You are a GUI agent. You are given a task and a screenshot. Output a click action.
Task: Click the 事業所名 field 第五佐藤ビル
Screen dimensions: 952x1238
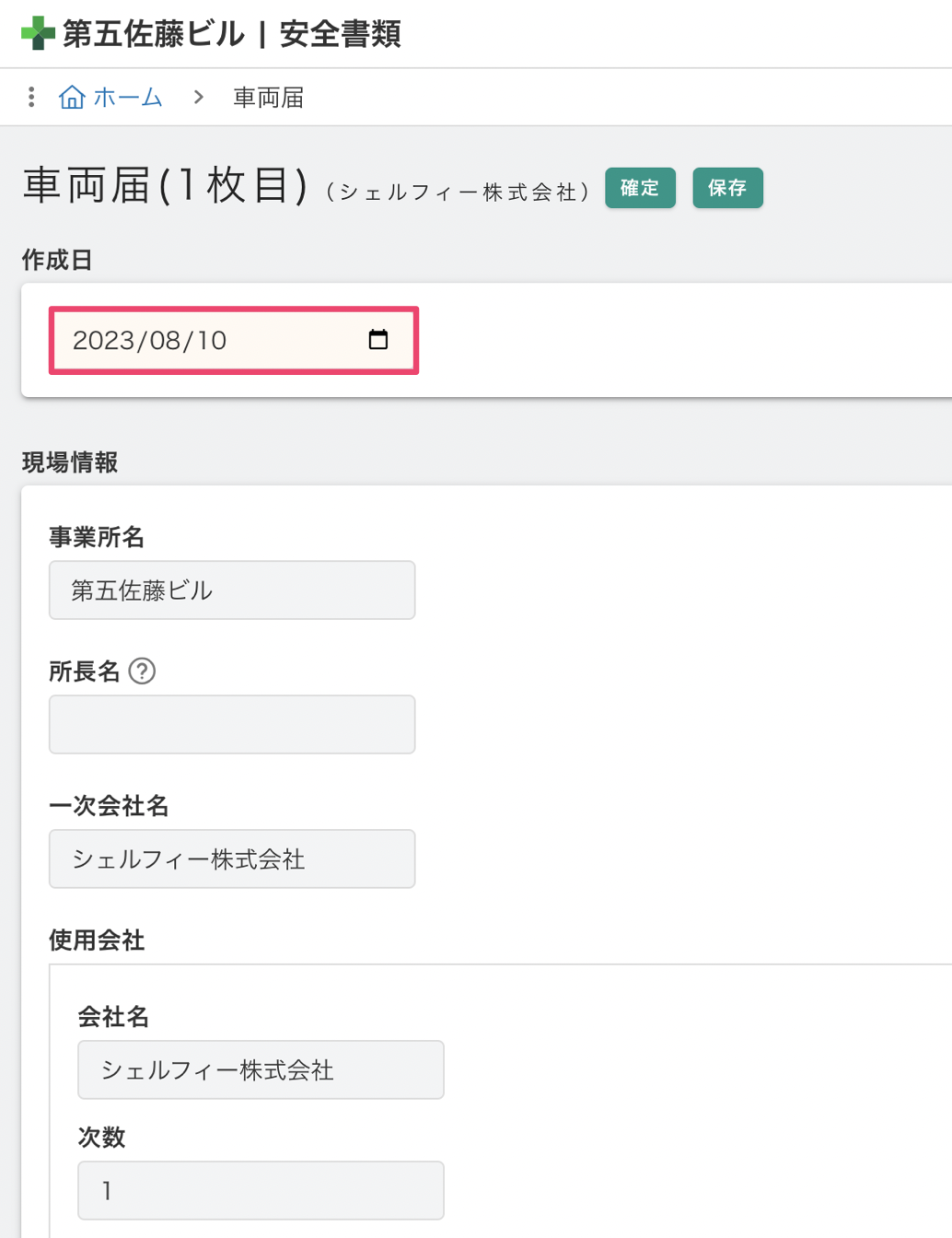click(x=232, y=590)
